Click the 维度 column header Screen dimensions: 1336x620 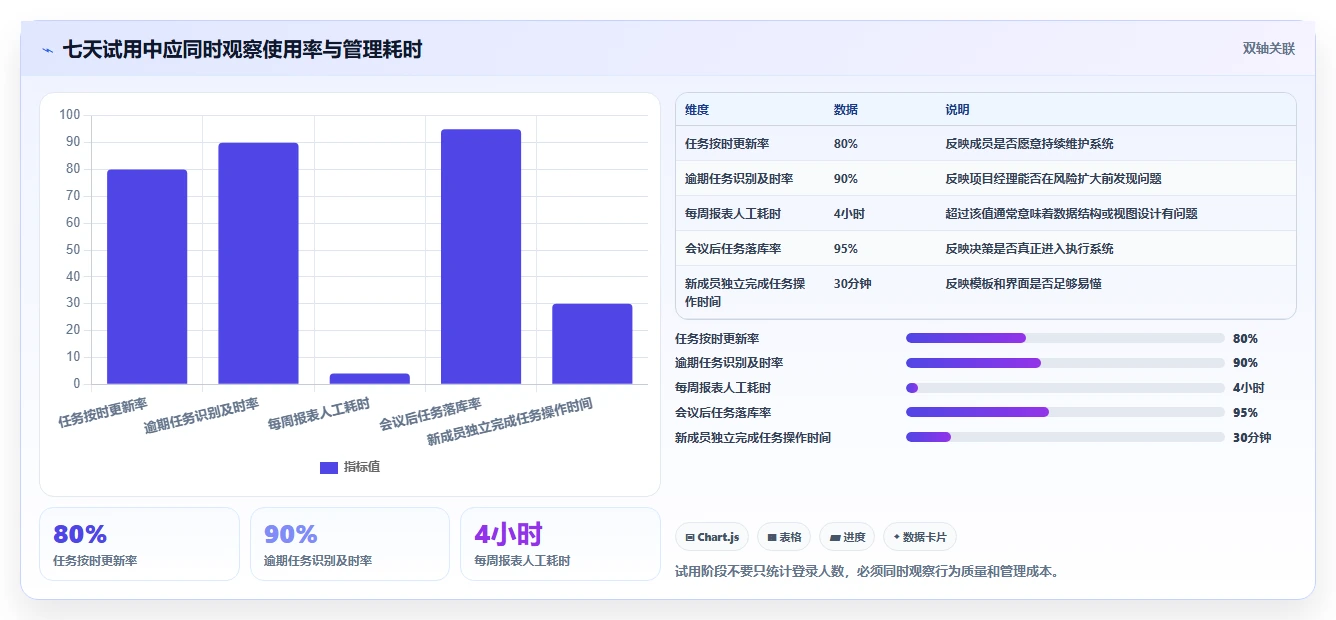coord(697,110)
